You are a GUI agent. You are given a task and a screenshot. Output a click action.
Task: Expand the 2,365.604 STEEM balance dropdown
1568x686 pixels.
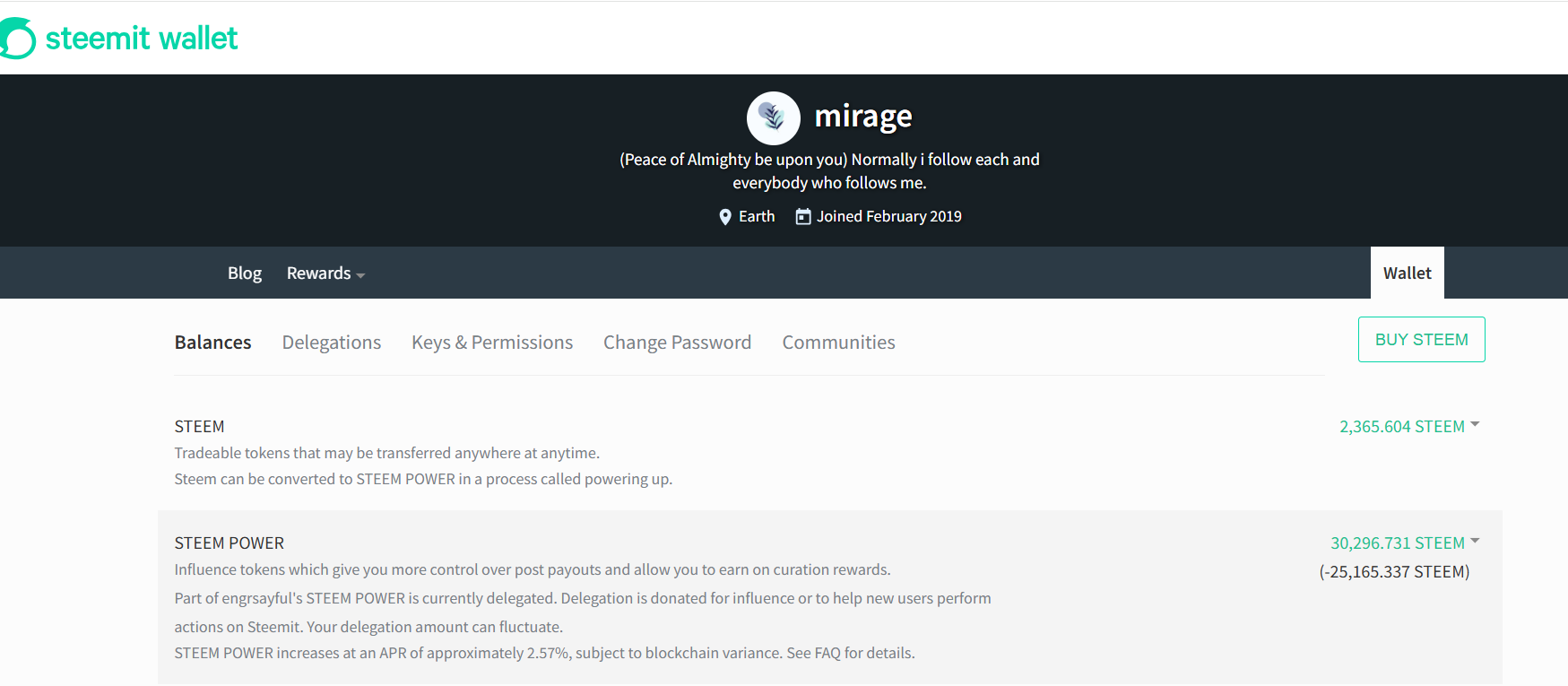pyautogui.click(x=1409, y=427)
